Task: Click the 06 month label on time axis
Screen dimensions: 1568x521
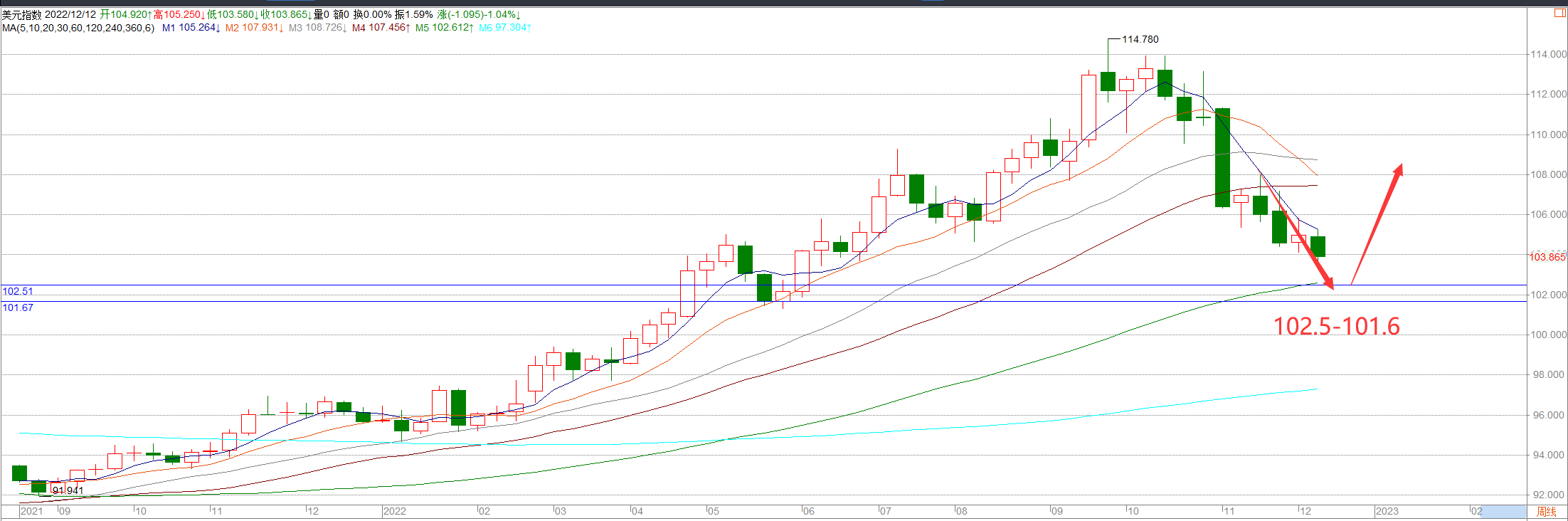Action: tap(808, 511)
